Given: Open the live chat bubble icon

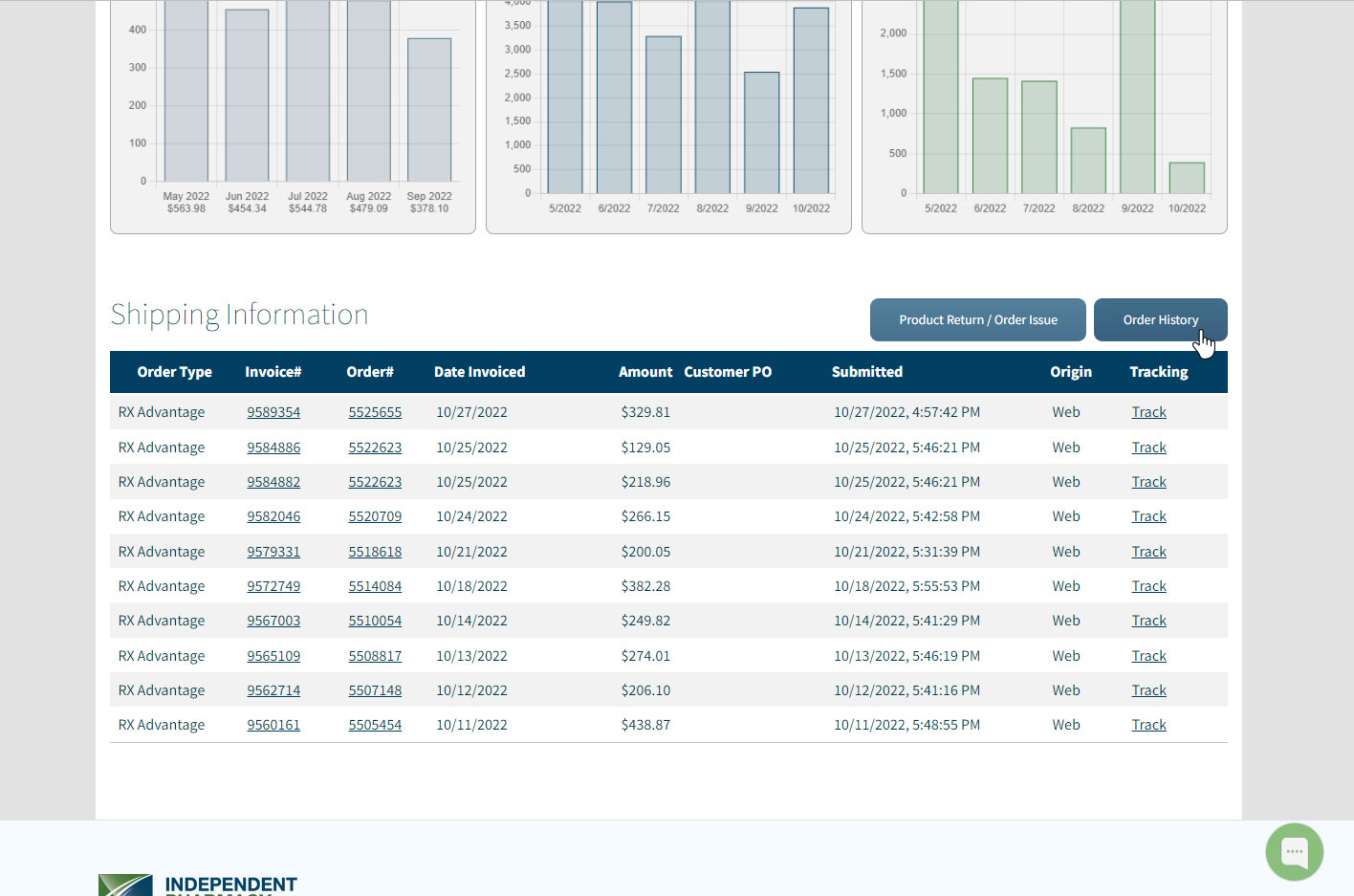Looking at the screenshot, I should click(1294, 851).
